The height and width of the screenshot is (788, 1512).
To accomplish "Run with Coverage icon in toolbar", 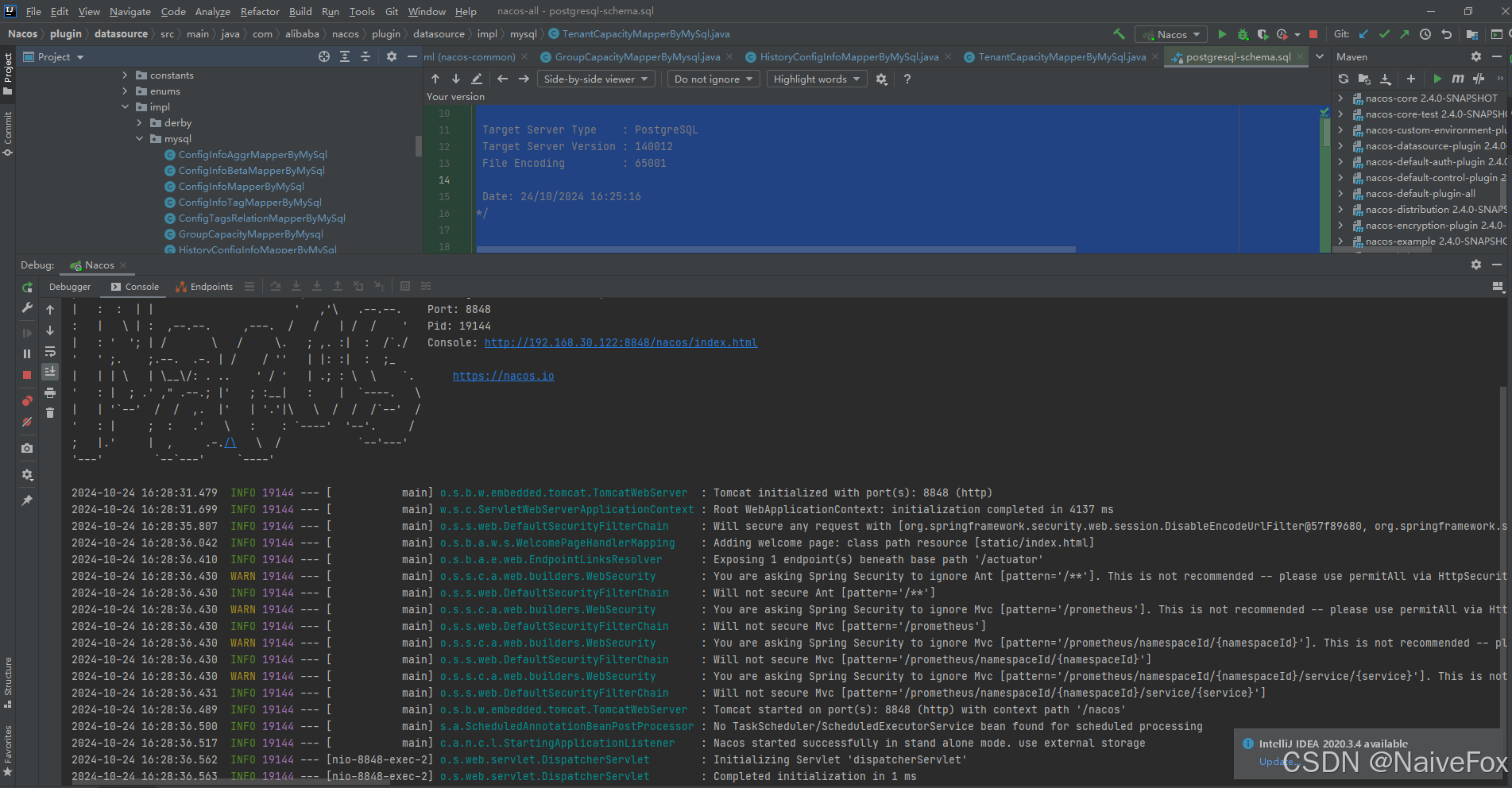I will pyautogui.click(x=1263, y=34).
